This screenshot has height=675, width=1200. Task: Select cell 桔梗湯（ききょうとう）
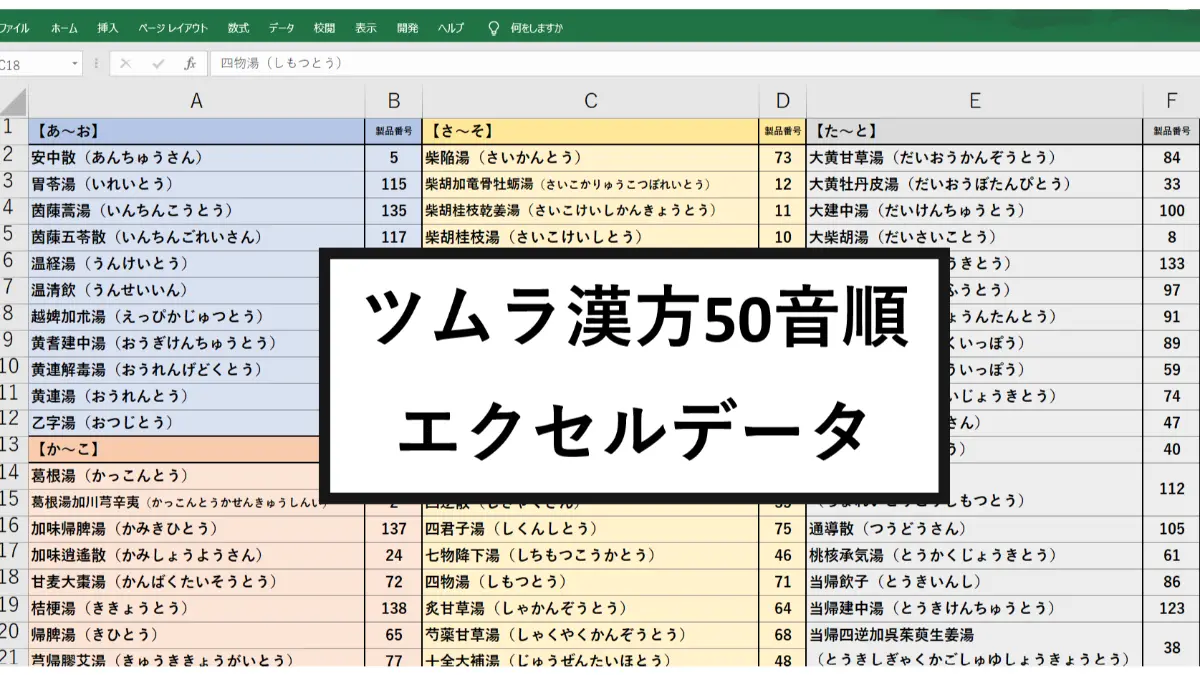[196, 607]
